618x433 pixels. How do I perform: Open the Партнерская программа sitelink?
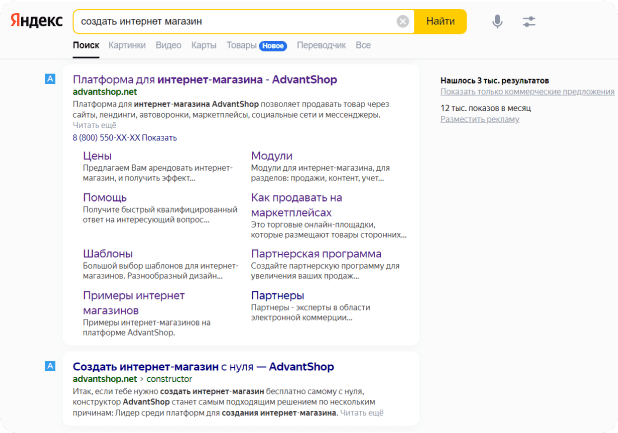(316, 254)
